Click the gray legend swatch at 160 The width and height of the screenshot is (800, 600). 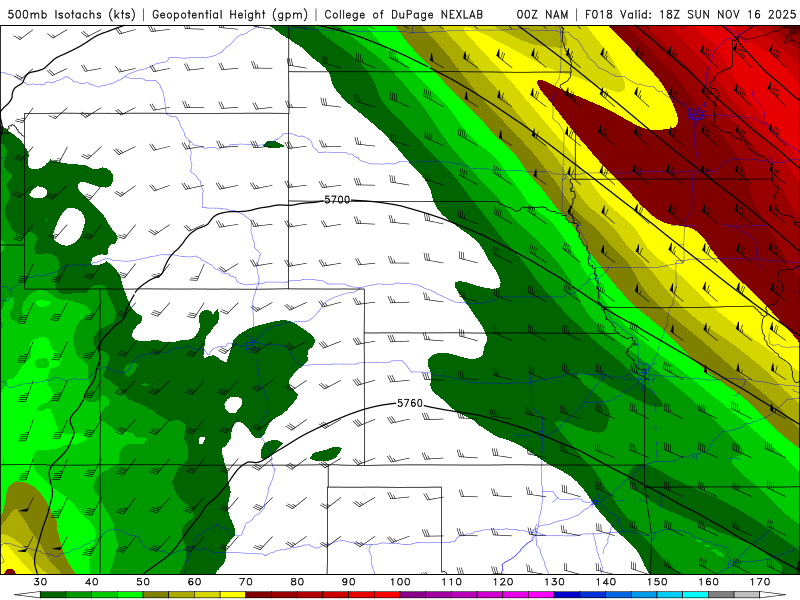[x=721, y=595]
